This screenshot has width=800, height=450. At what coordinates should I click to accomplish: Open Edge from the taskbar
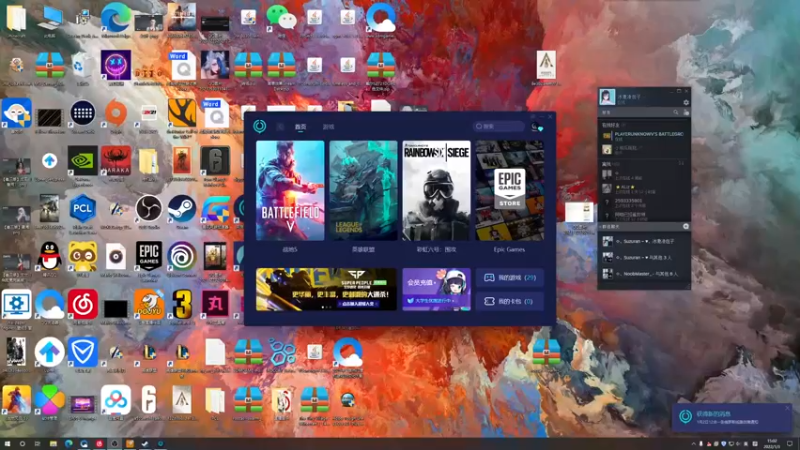tap(68, 444)
